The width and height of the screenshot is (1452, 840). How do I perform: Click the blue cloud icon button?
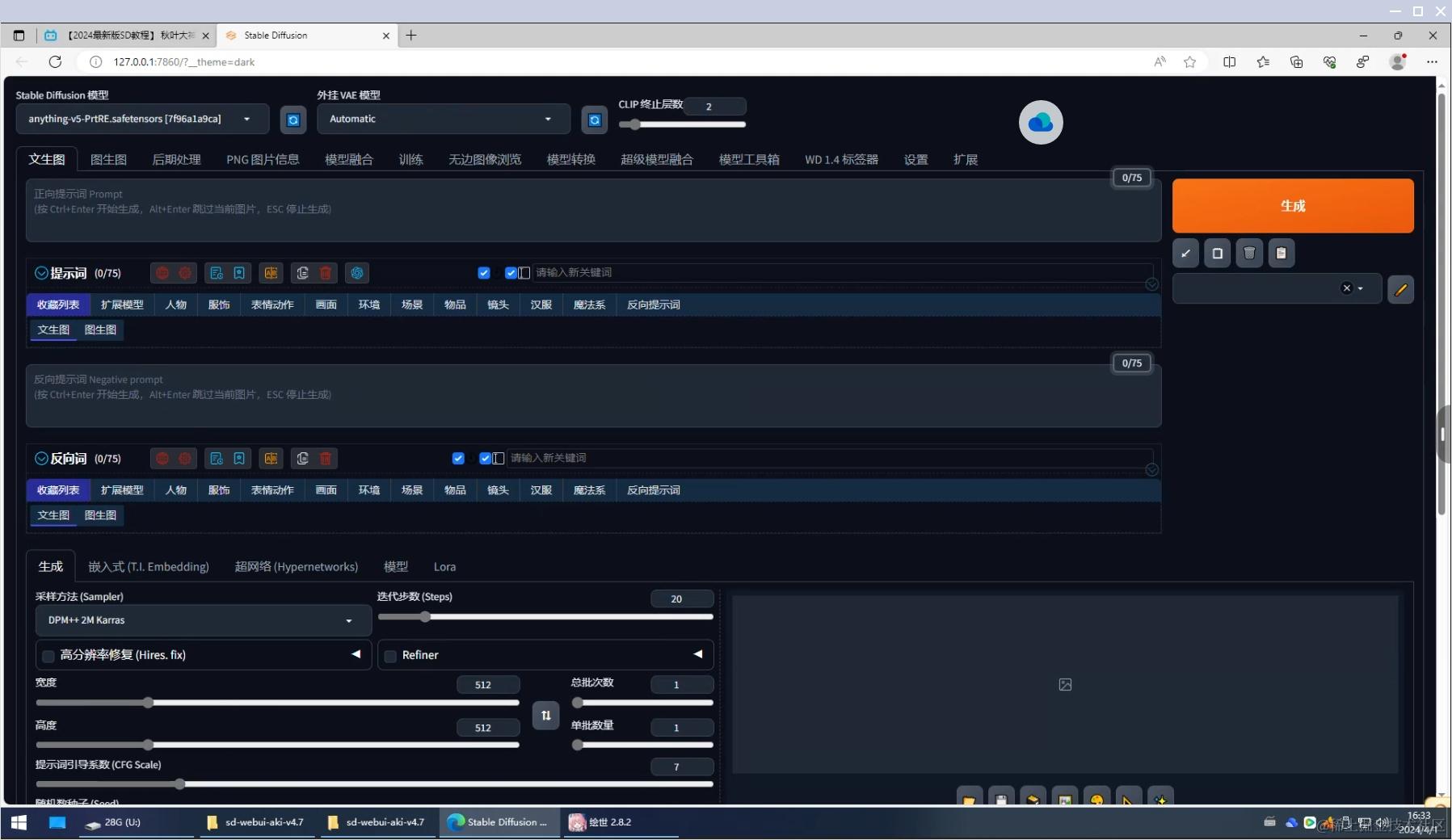[1041, 123]
